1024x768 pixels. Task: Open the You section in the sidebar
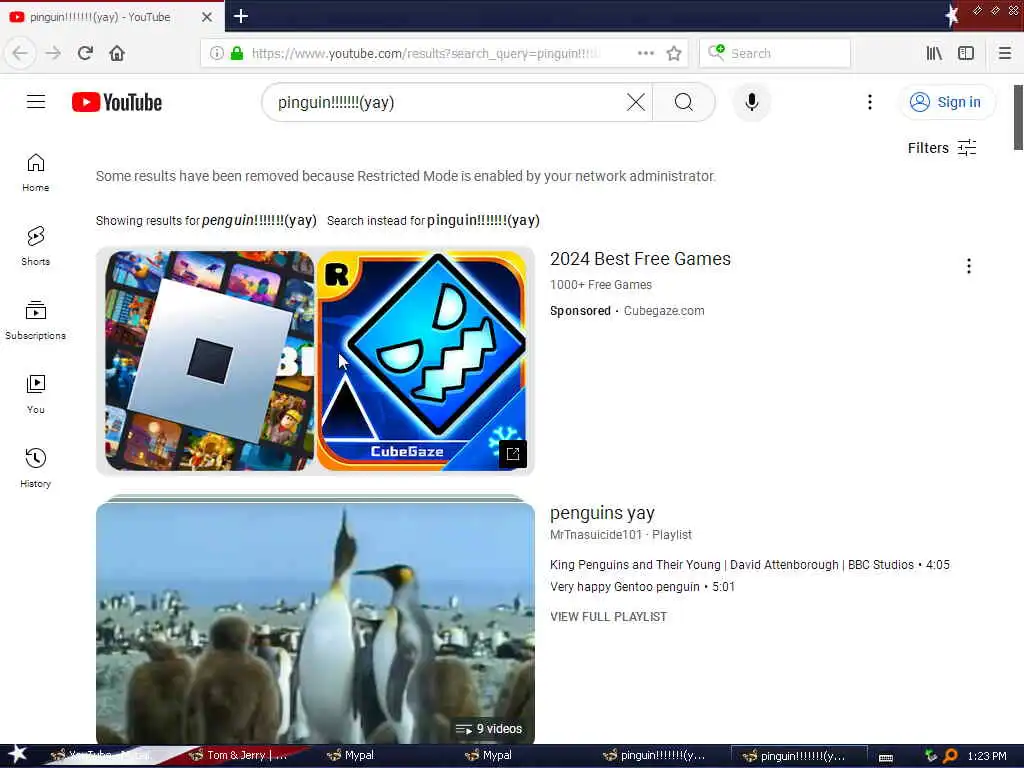click(x=36, y=394)
